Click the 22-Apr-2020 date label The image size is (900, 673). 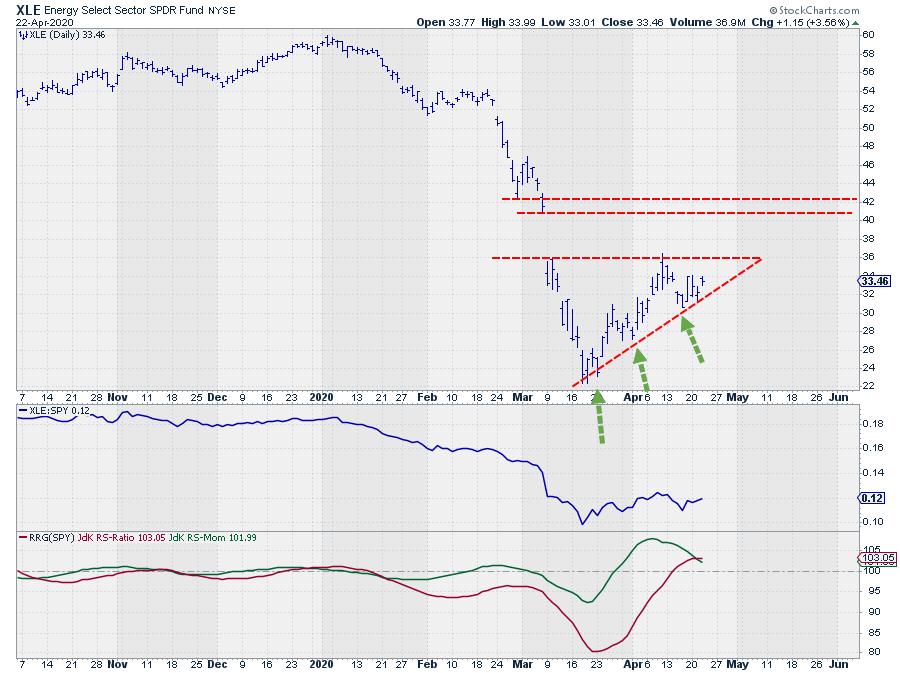coord(41,22)
